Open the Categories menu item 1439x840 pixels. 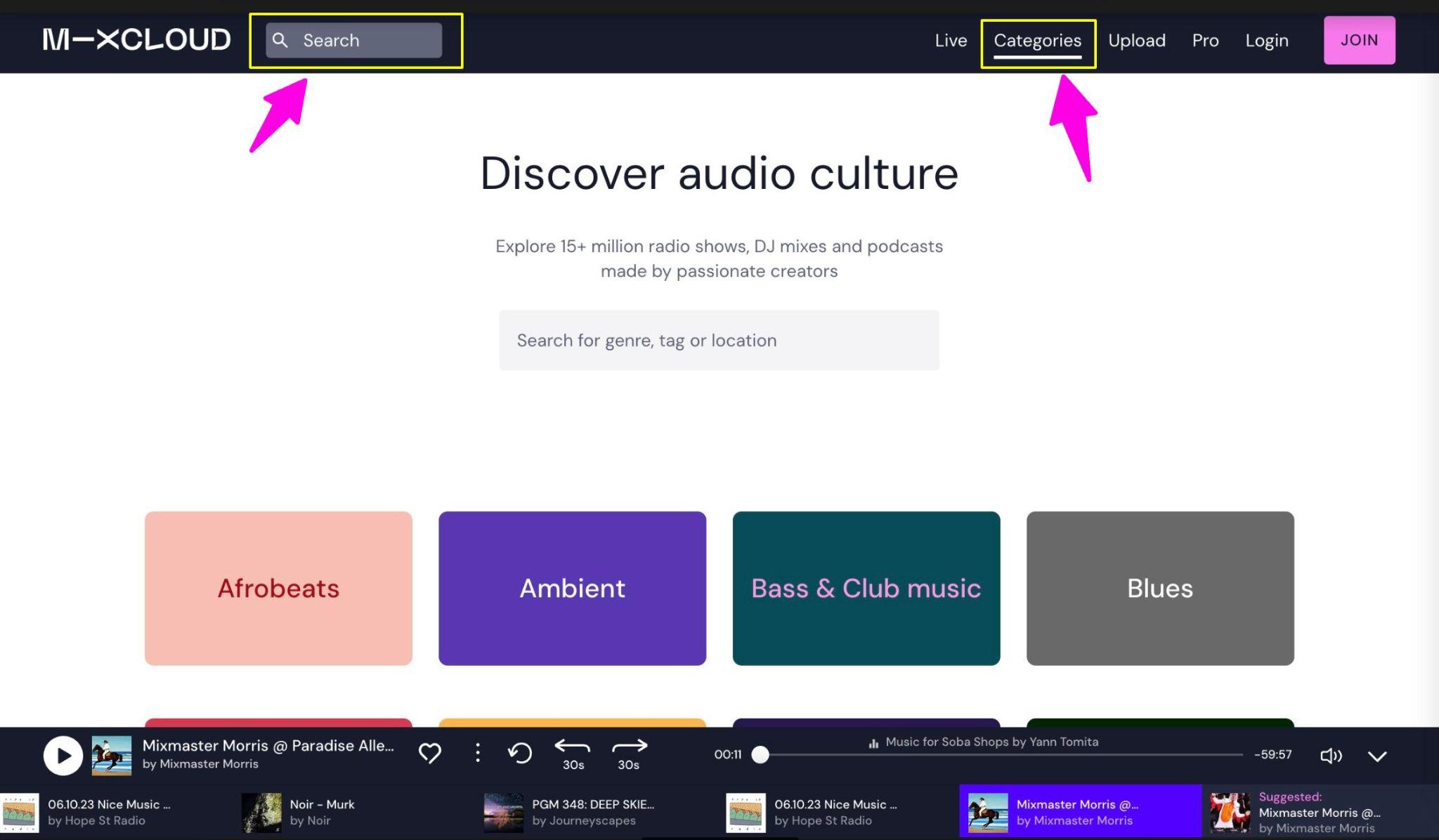1037,40
